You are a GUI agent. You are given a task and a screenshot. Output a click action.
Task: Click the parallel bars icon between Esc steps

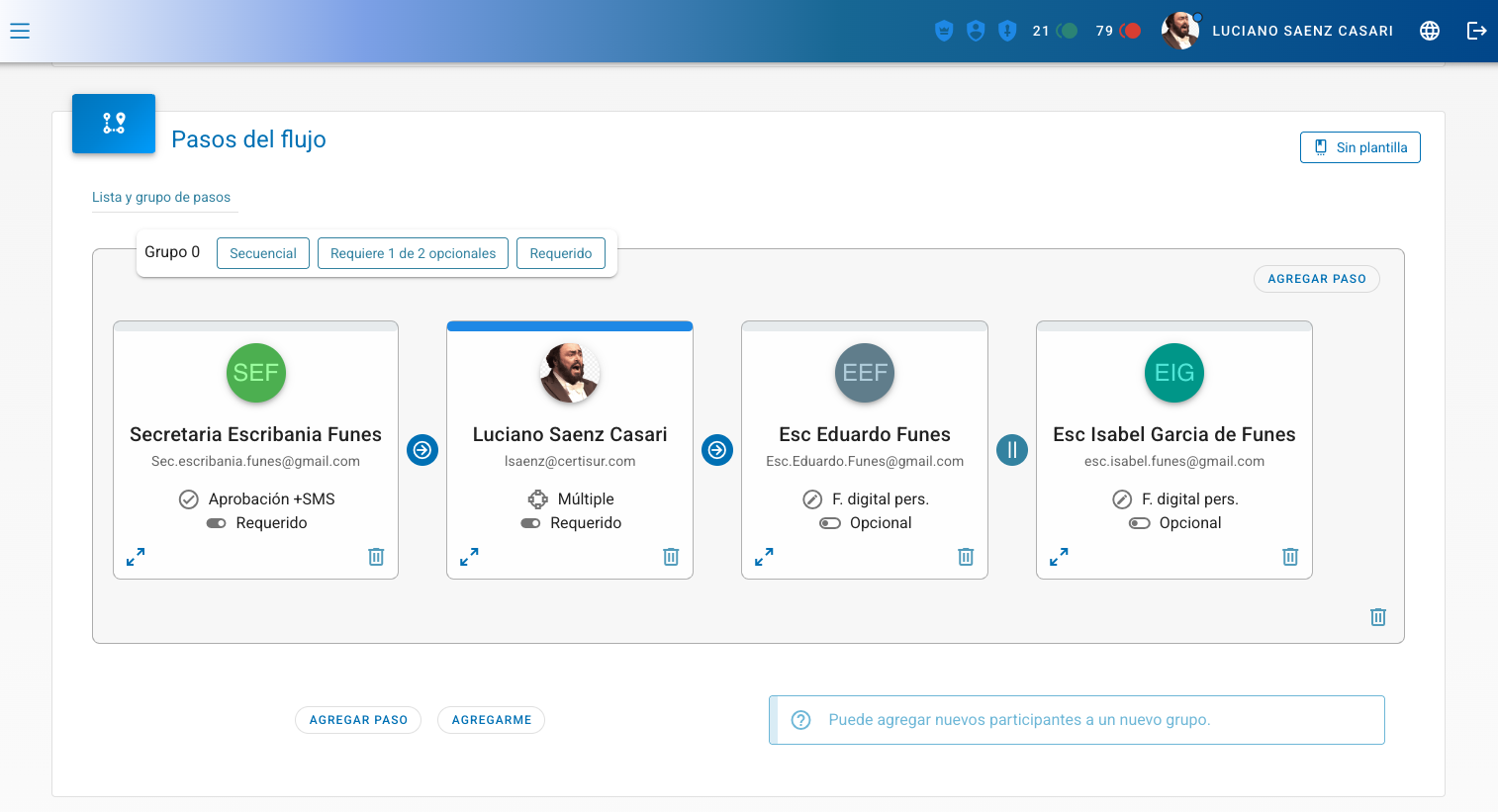[1011, 450]
